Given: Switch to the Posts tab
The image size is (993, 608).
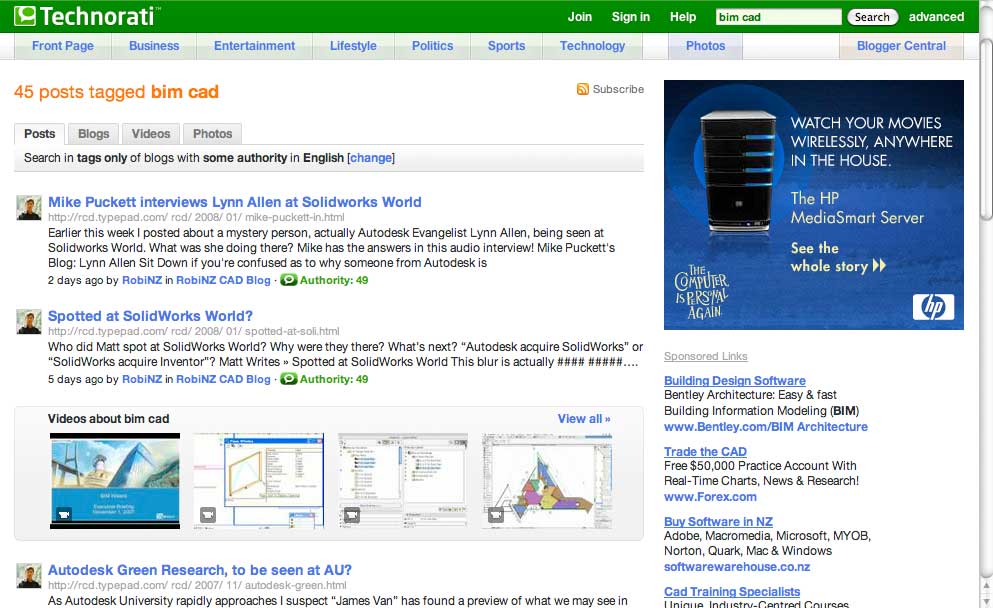Looking at the screenshot, I should click(39, 134).
